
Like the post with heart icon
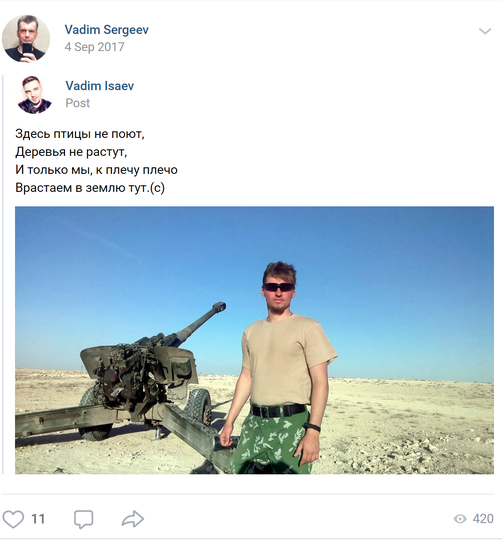click(13, 519)
